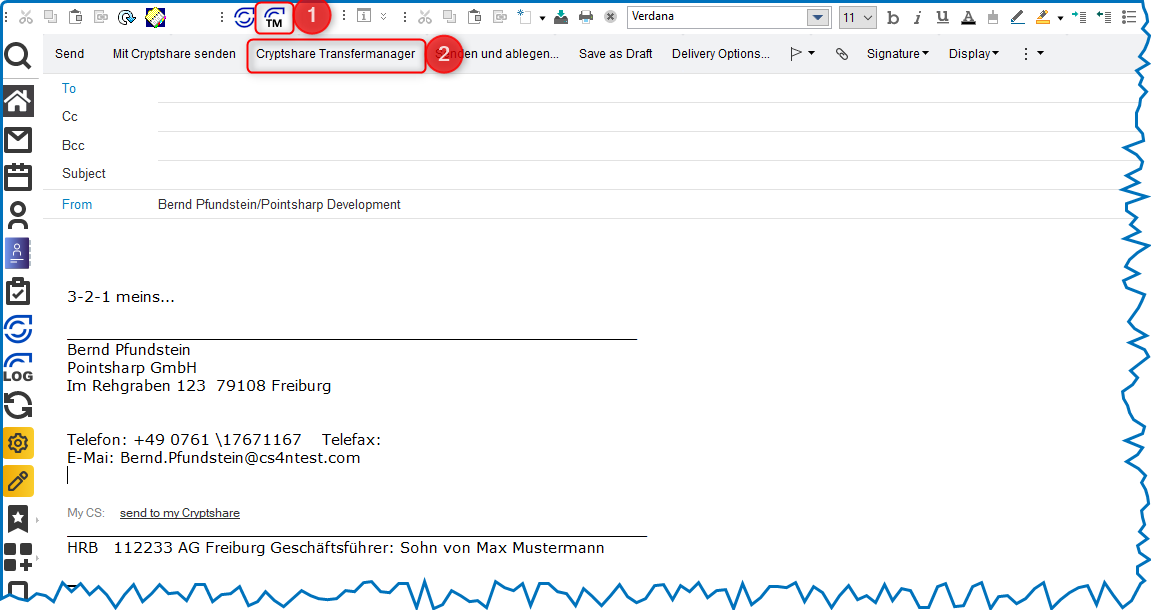
Task: Toggle underline formatting
Action: coord(941,17)
